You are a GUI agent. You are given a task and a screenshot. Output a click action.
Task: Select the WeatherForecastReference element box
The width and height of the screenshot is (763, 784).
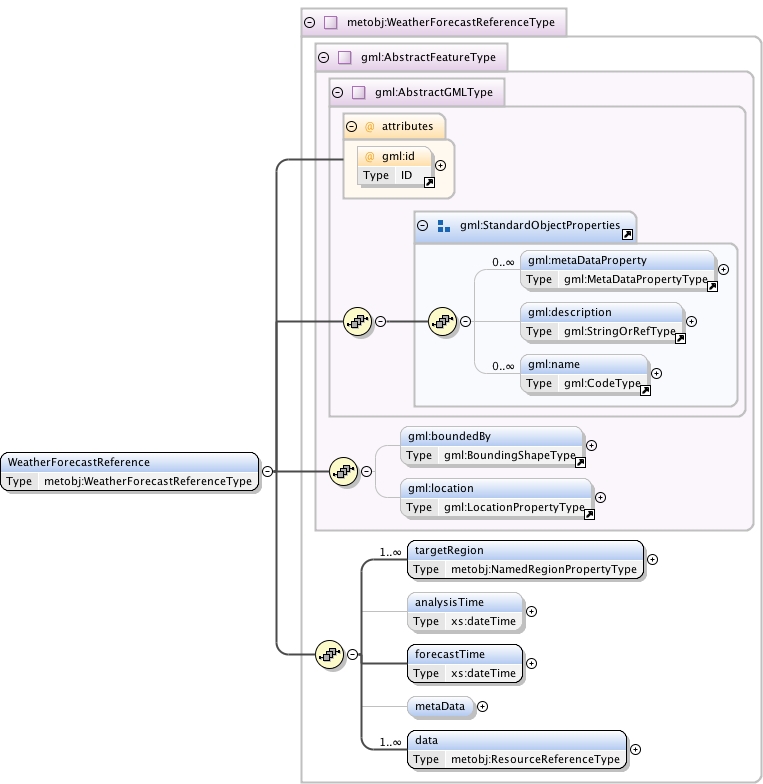(130, 472)
